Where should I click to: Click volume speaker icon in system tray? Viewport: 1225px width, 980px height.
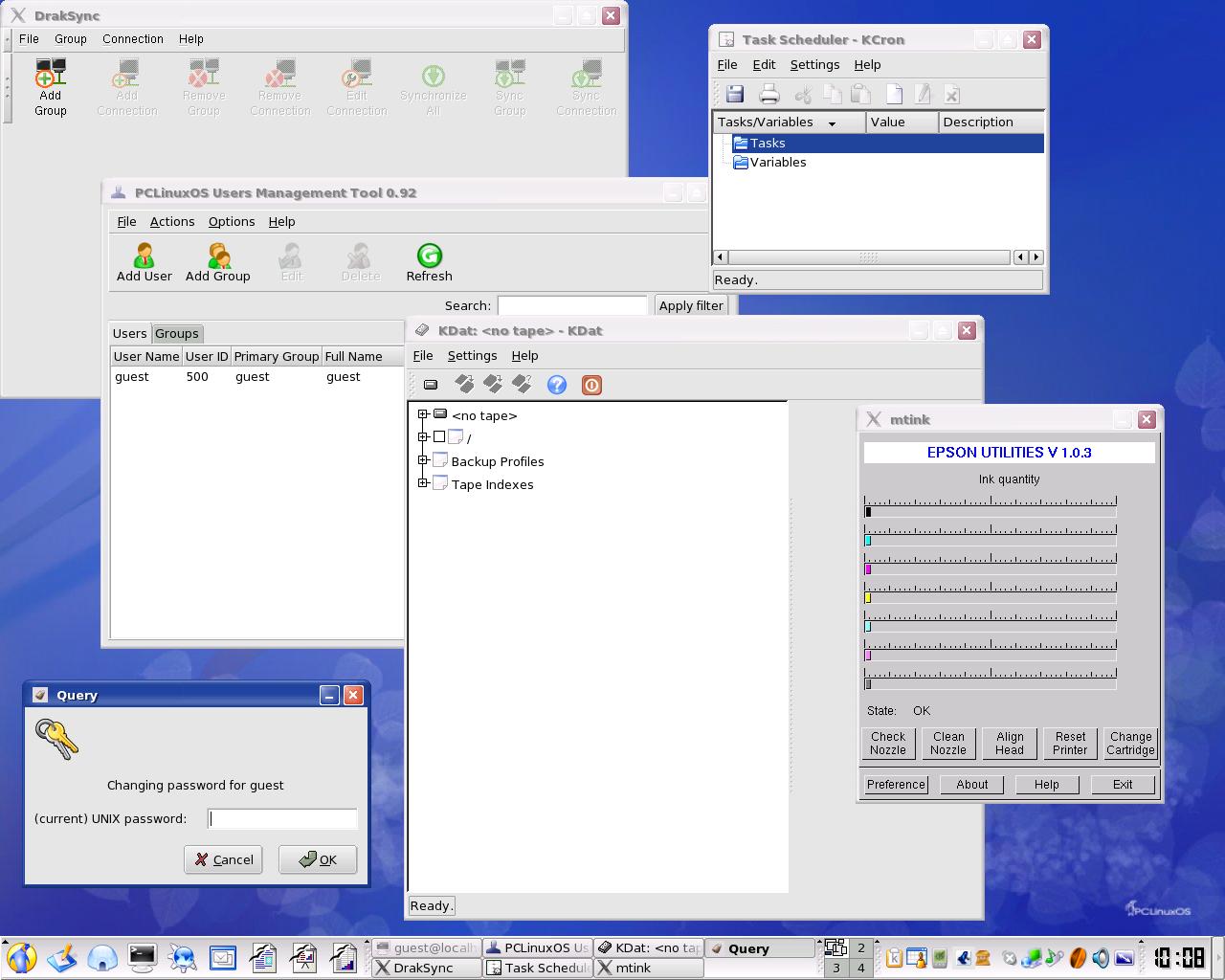coord(1102,957)
